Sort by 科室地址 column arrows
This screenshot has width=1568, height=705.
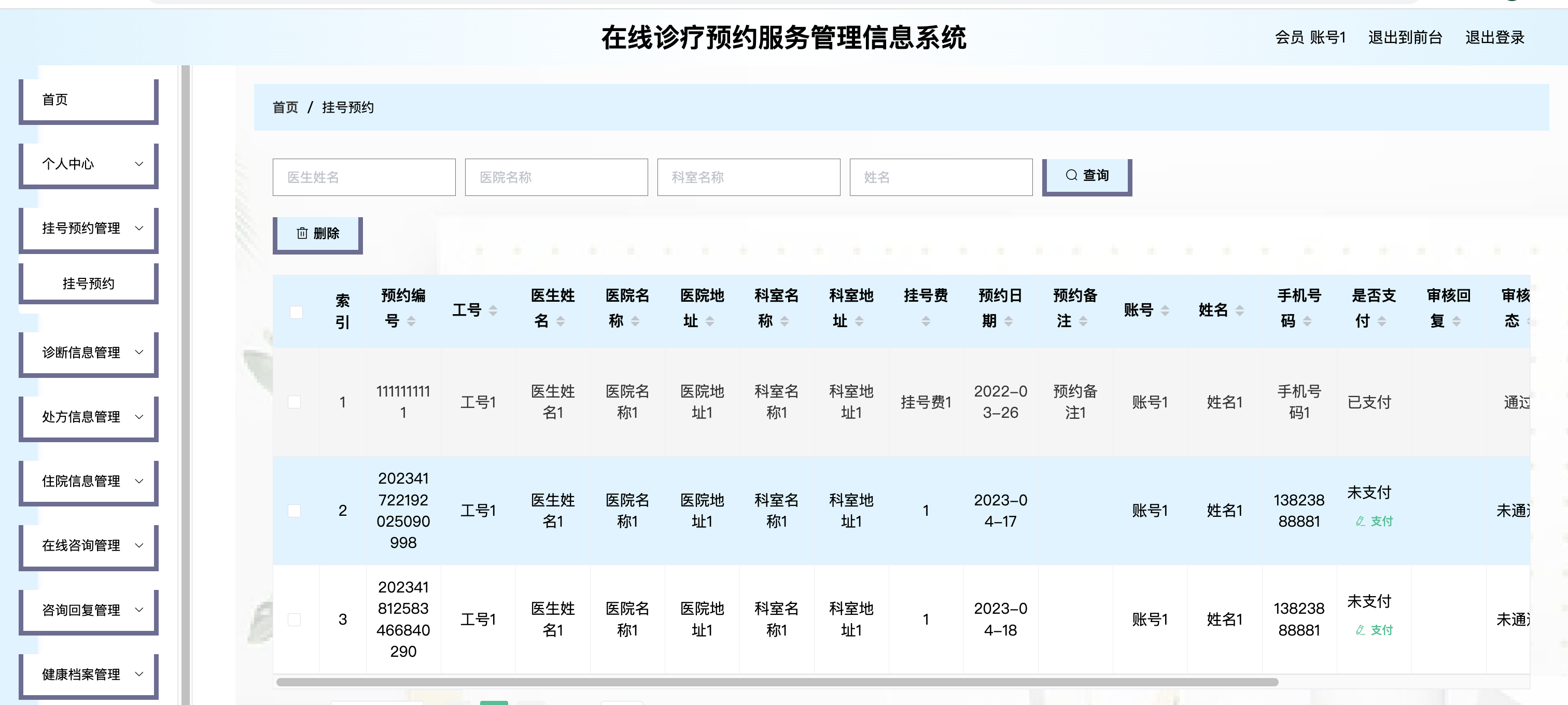(860, 321)
